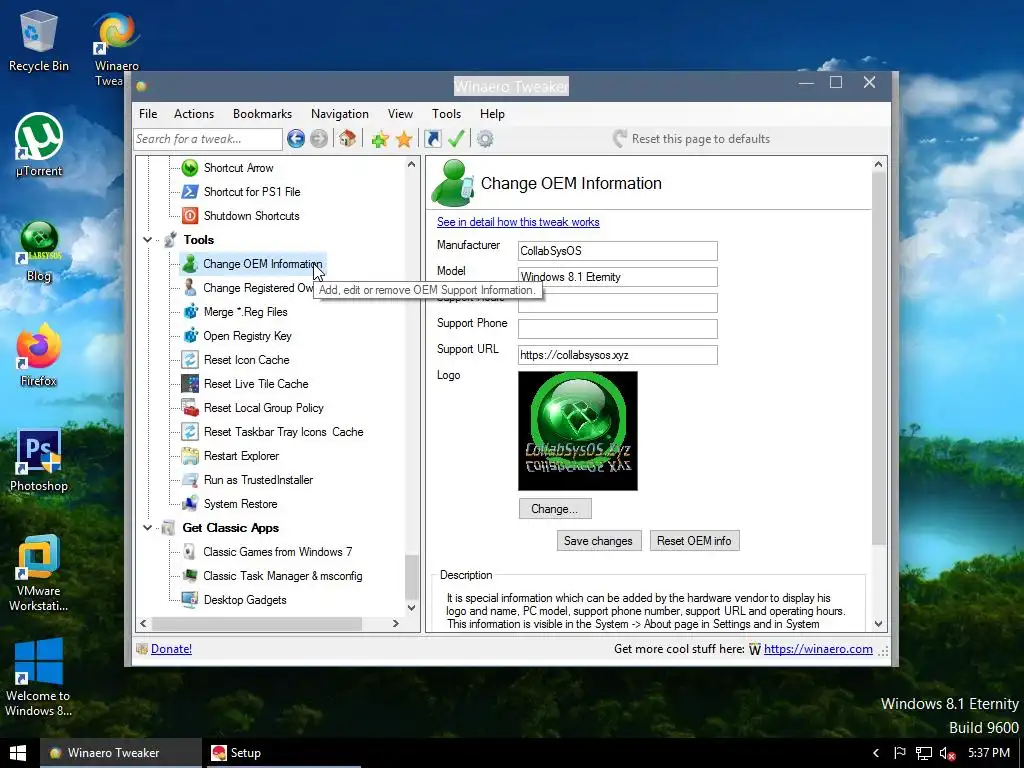Image resolution: width=1024 pixels, height=768 pixels.
Task: Click the Desktop Gadgets icon
Action: tap(189, 600)
